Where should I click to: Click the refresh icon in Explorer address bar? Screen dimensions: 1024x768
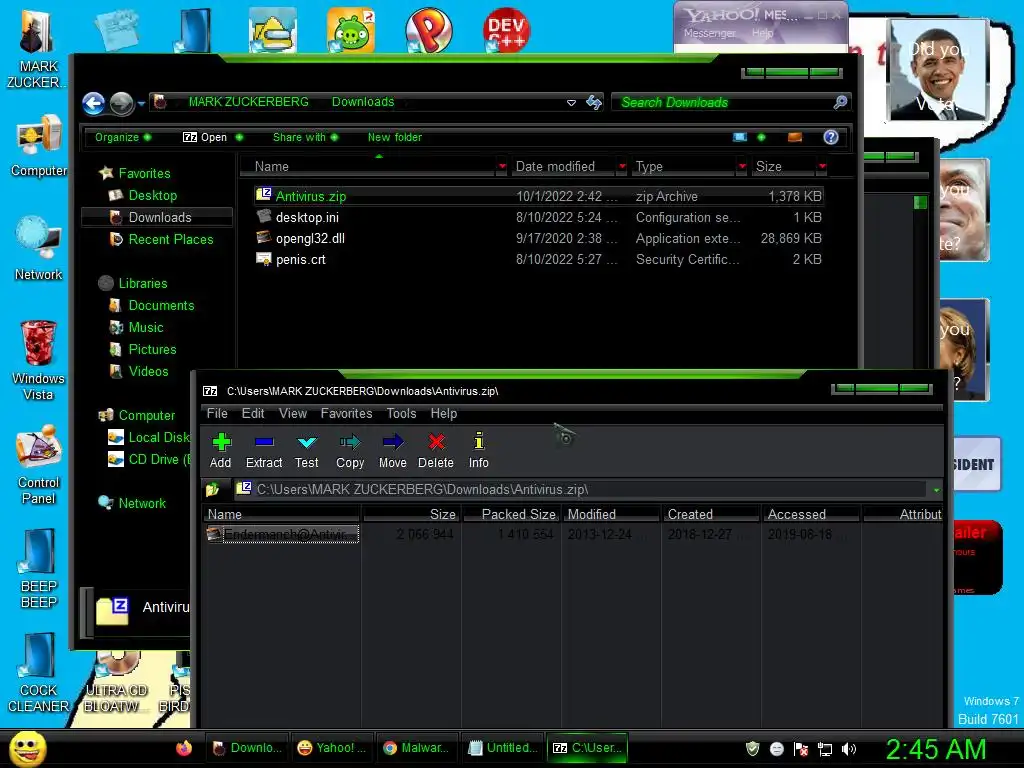pos(594,103)
